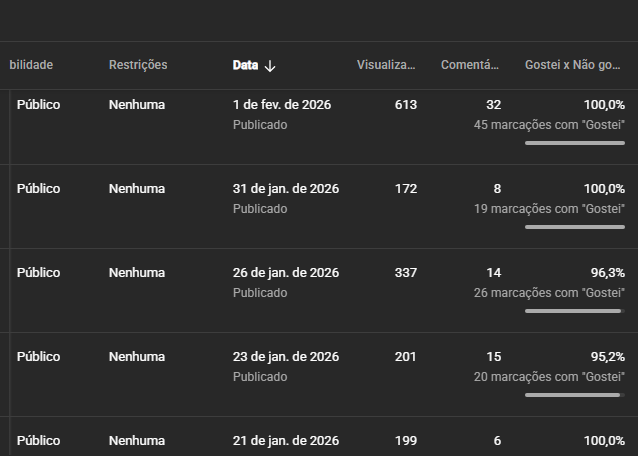This screenshot has height=456, width=638.
Task: Open visibility for the 1 de fev. video
Action: (x=38, y=105)
